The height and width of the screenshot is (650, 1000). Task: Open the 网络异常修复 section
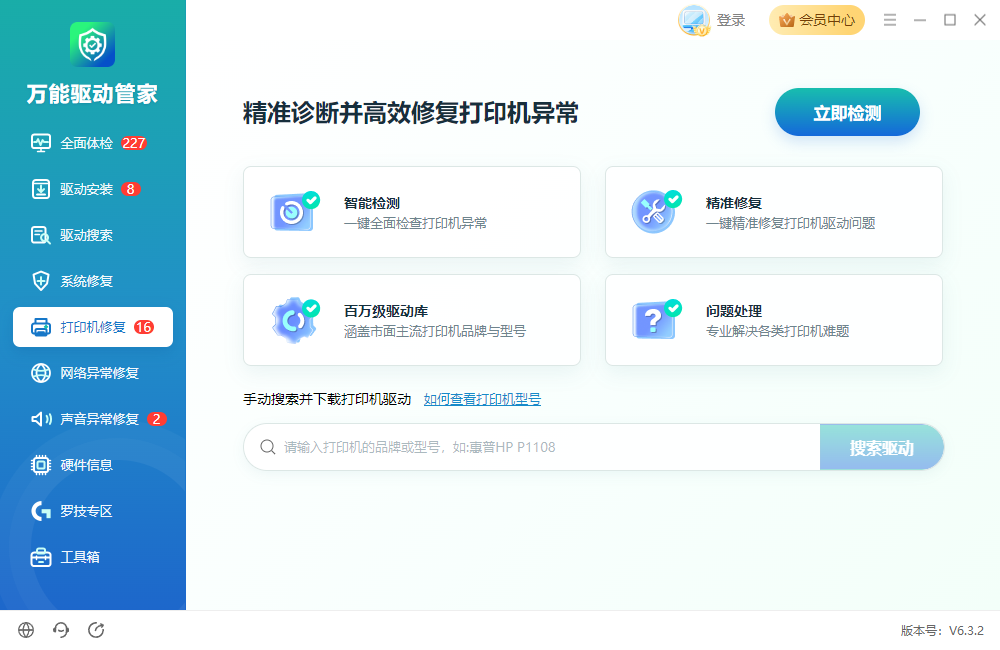(92, 373)
